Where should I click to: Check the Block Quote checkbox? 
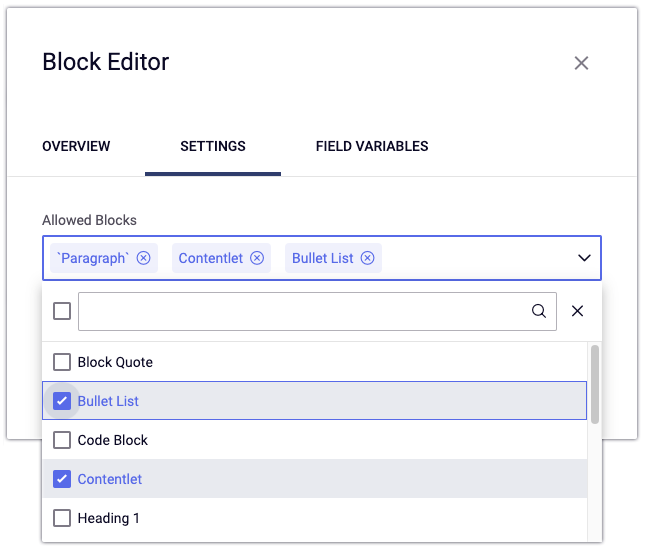coord(62,362)
